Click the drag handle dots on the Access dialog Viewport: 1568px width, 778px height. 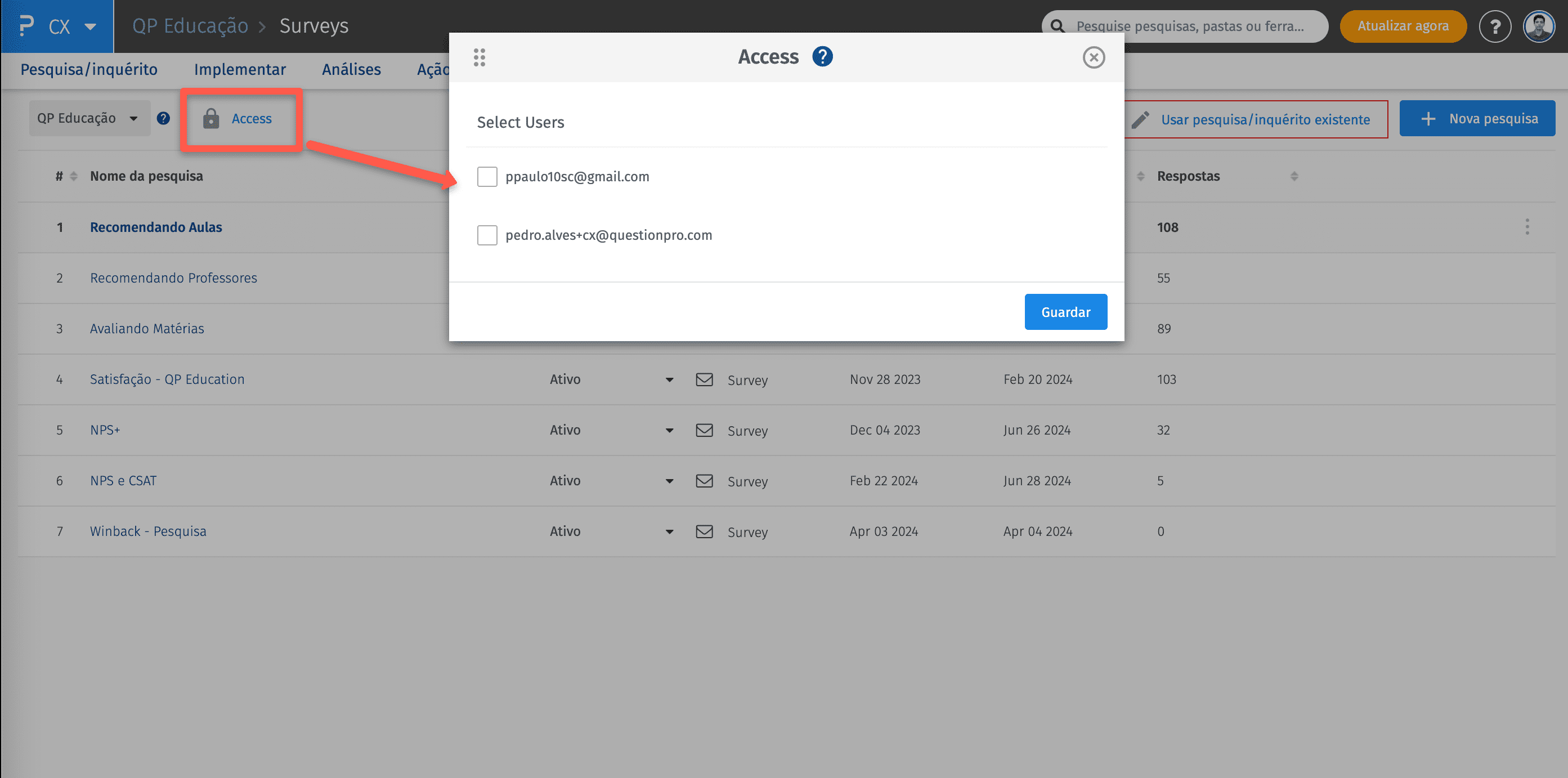(479, 57)
